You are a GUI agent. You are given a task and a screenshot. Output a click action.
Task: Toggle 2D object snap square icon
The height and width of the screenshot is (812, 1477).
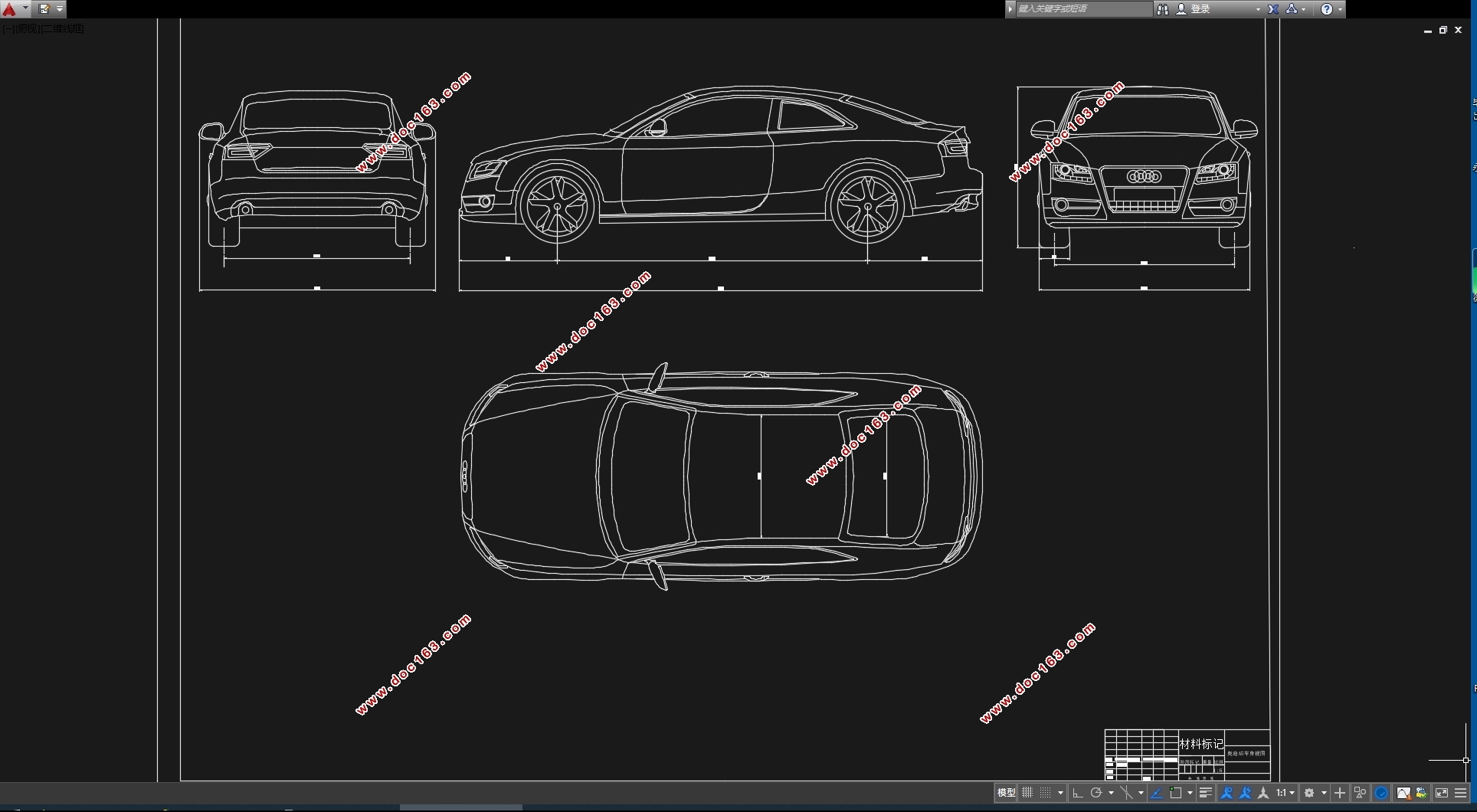[1176, 793]
